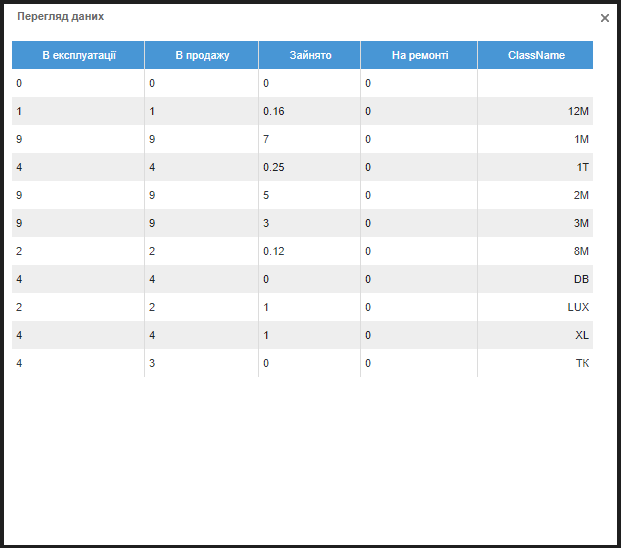Select the DB class name cell
Image resolution: width=621 pixels, height=548 pixels.
(x=581, y=279)
